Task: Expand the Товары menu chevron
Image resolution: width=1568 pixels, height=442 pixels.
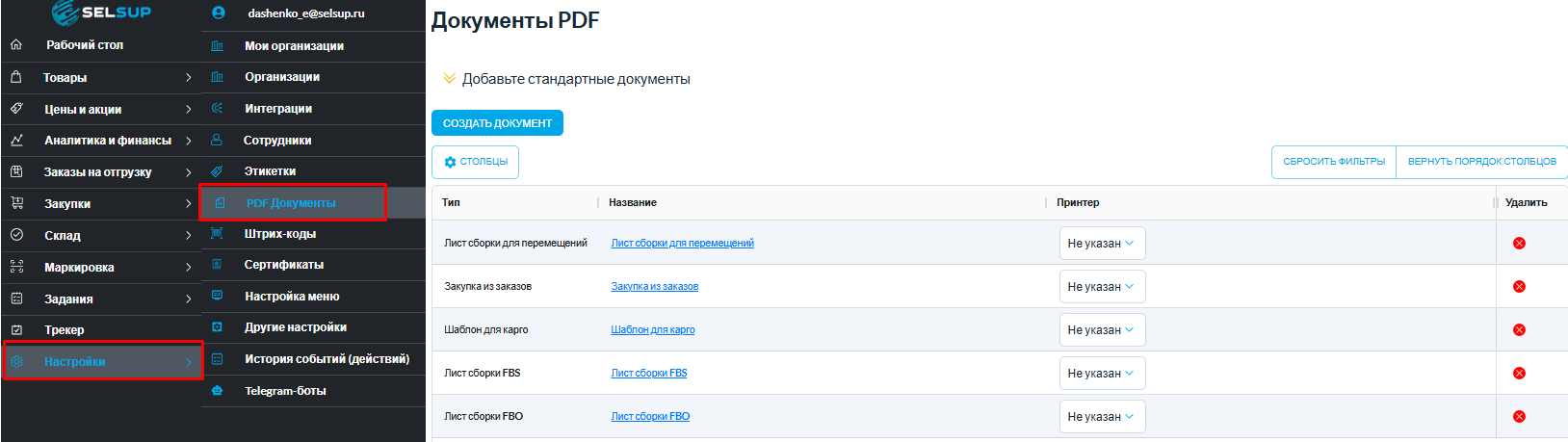Action: coord(188,78)
